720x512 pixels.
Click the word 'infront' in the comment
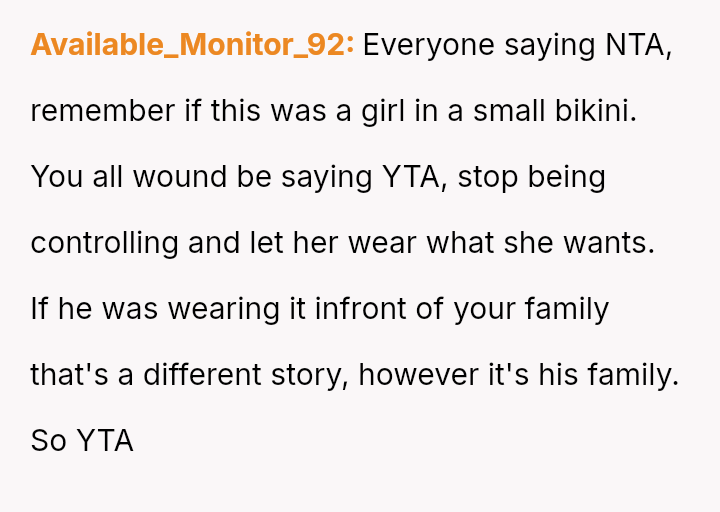[360, 309]
